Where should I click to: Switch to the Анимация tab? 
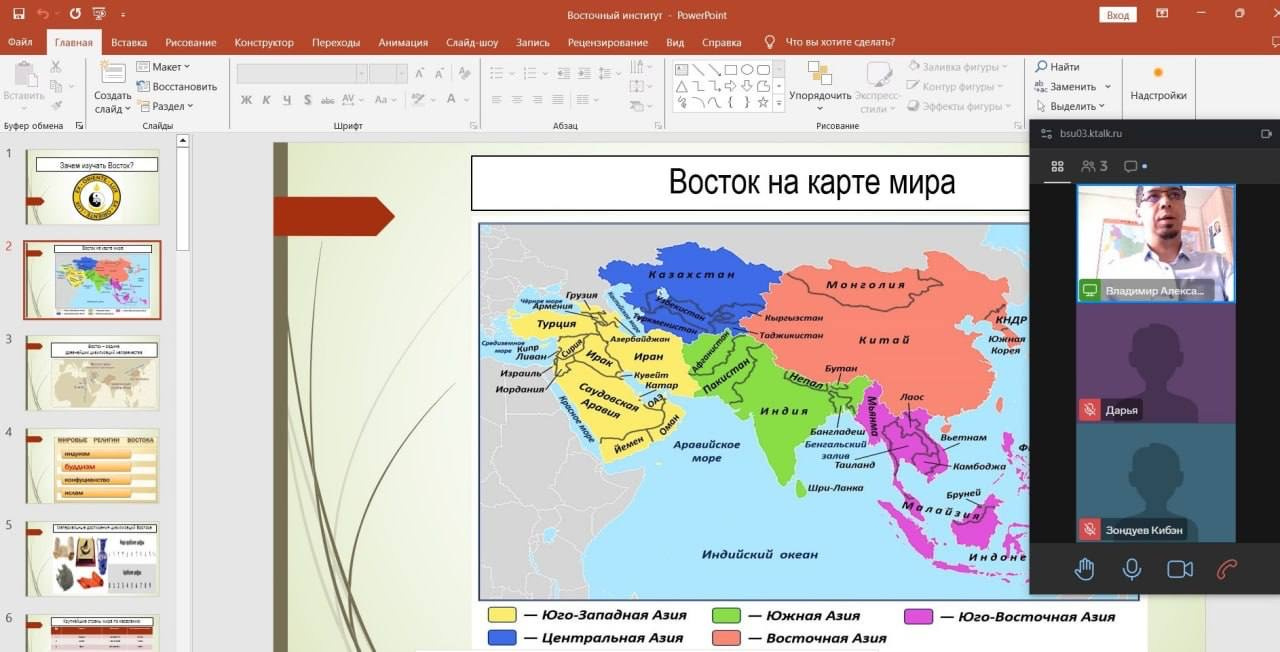[403, 42]
